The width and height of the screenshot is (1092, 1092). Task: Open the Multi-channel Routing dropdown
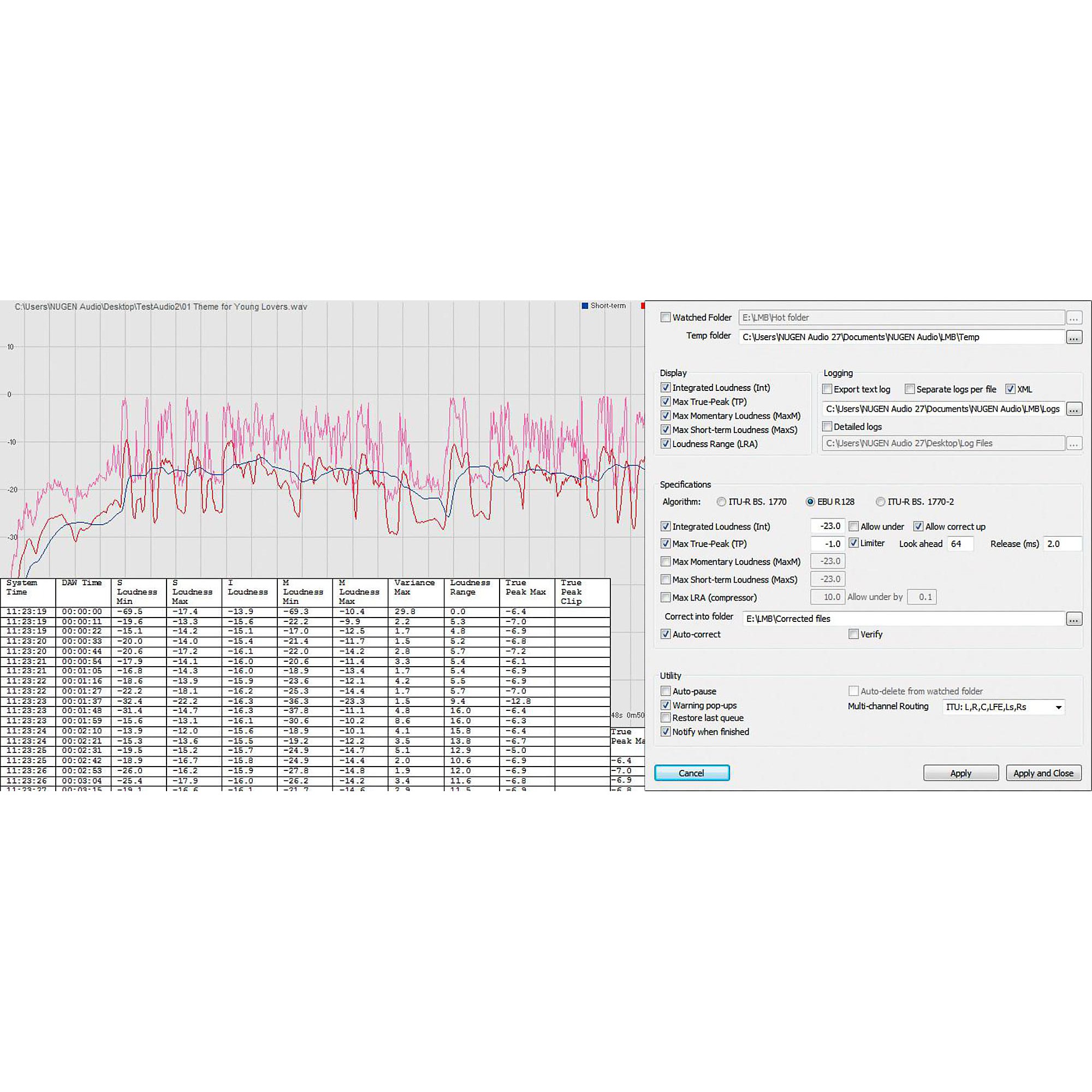1003,707
